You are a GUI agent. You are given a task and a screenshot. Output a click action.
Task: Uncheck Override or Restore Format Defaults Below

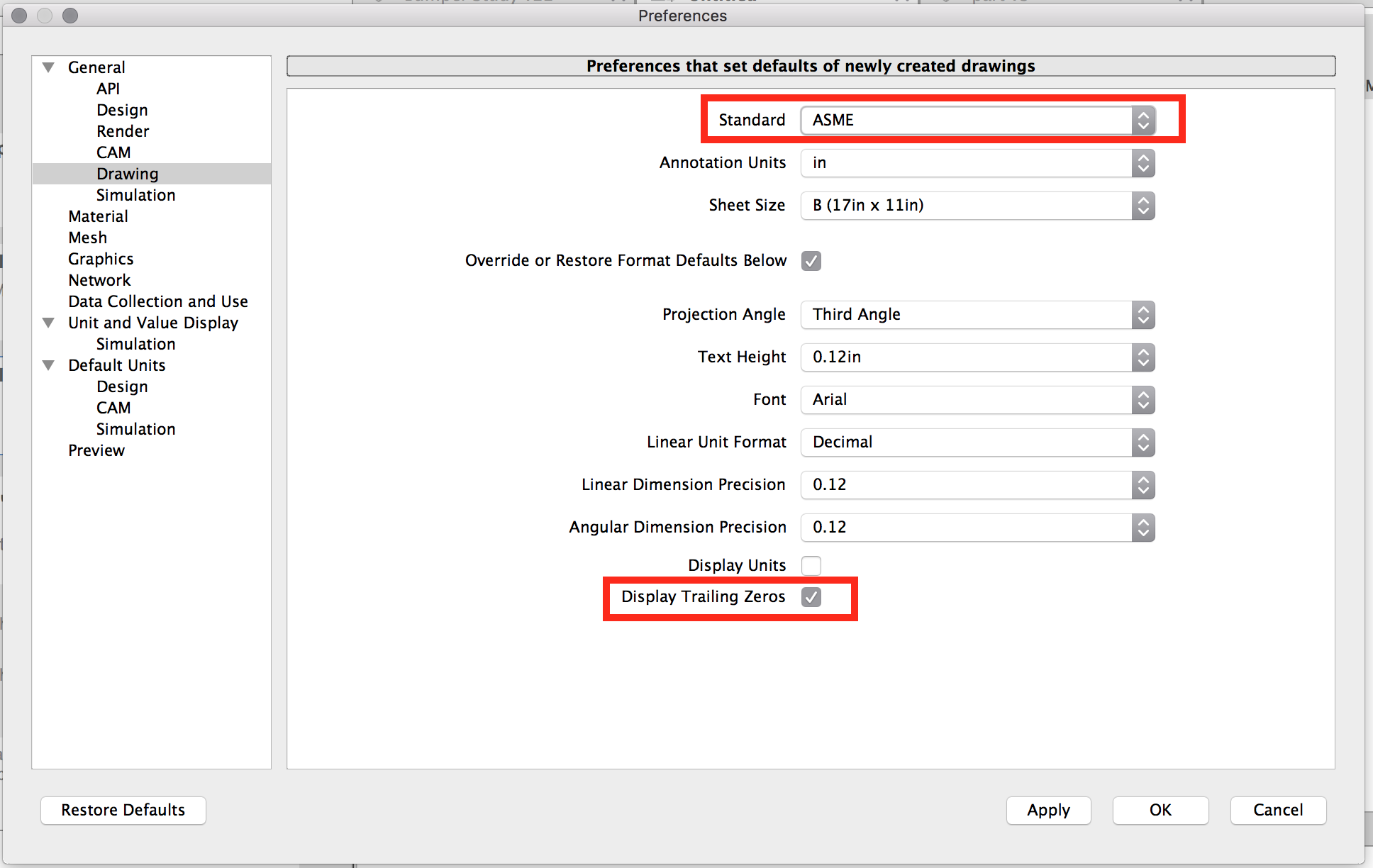(811, 261)
